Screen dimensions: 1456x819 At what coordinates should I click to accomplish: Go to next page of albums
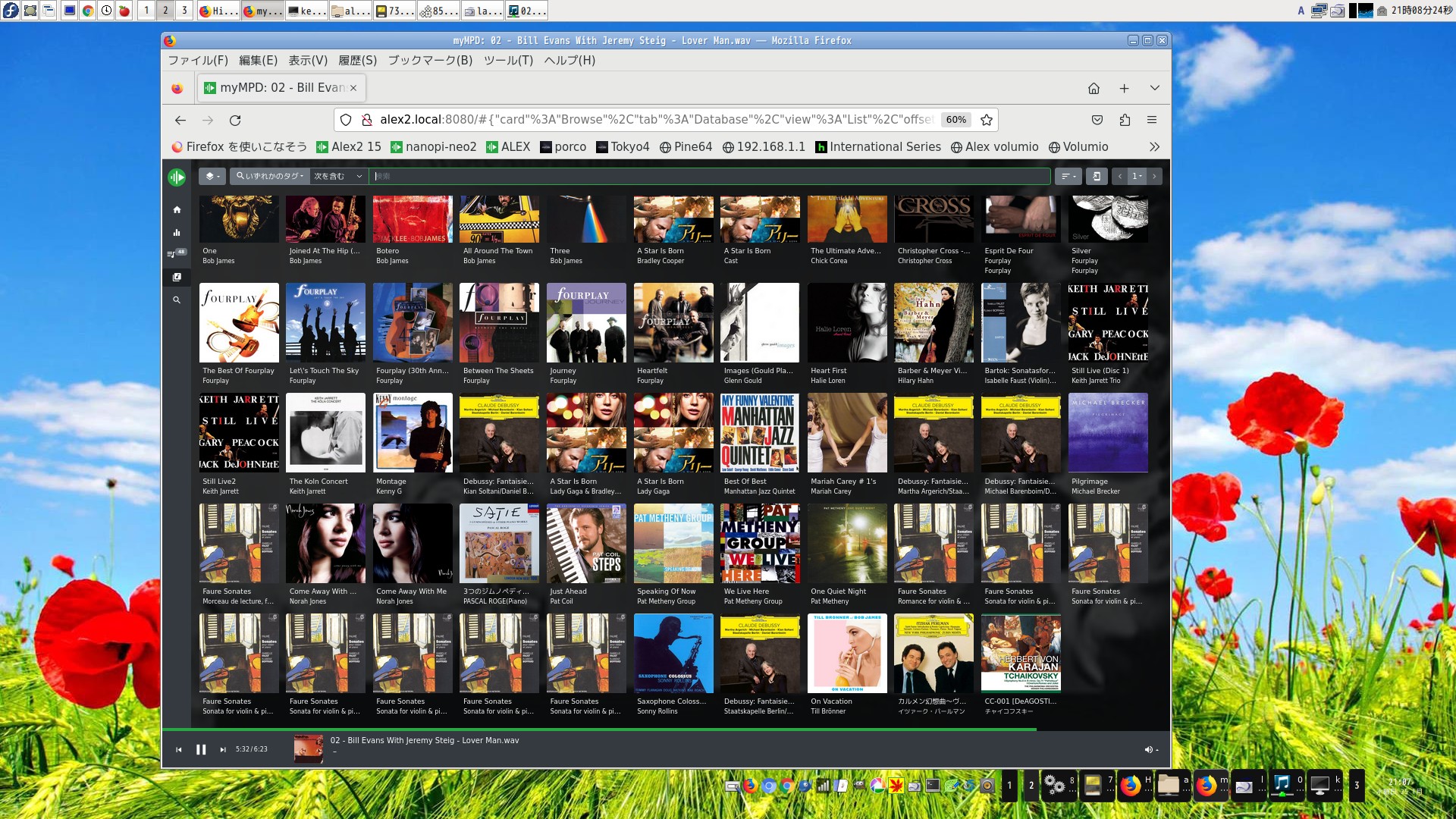click(x=1154, y=176)
